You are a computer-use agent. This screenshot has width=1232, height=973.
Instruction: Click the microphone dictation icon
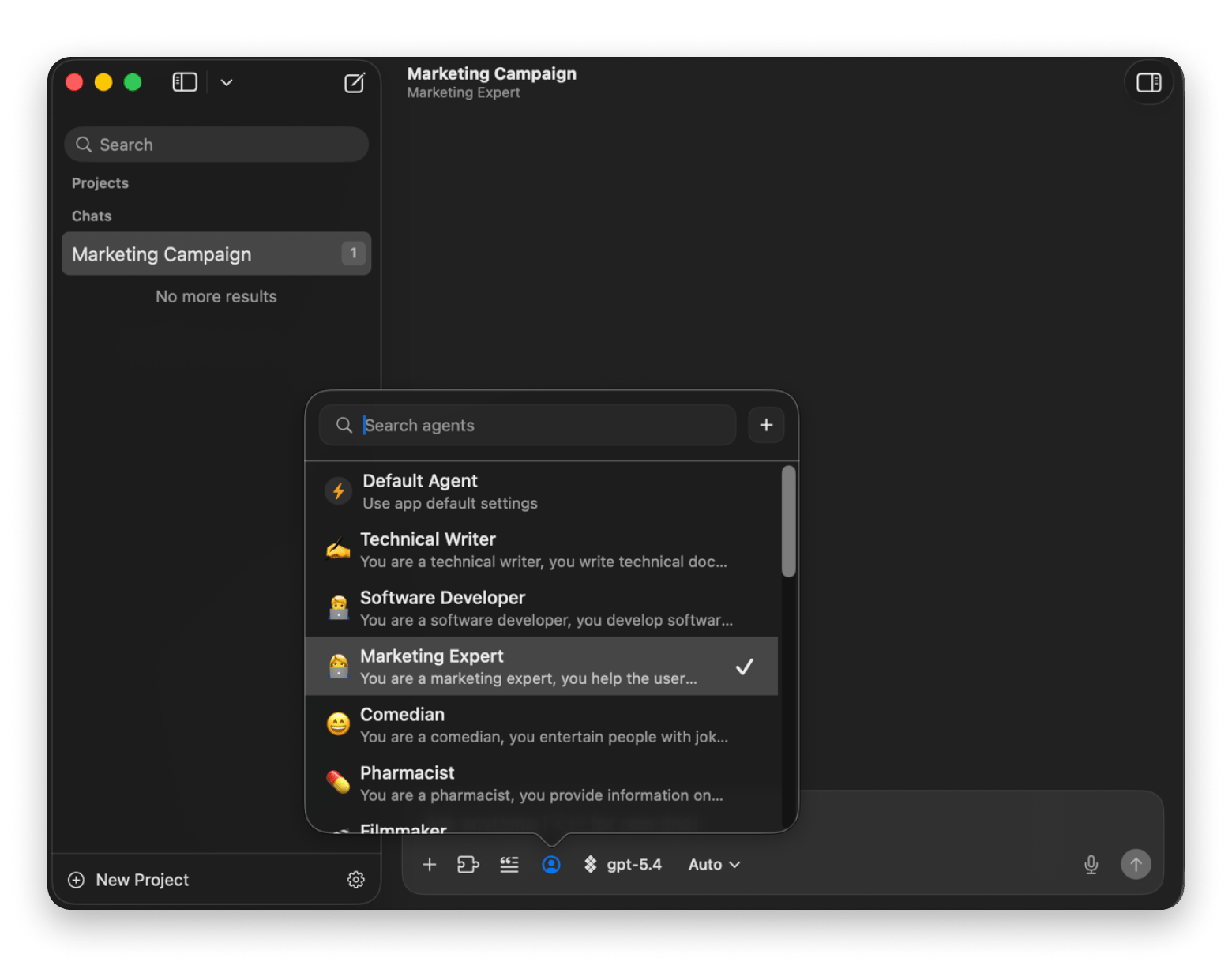[x=1091, y=865]
